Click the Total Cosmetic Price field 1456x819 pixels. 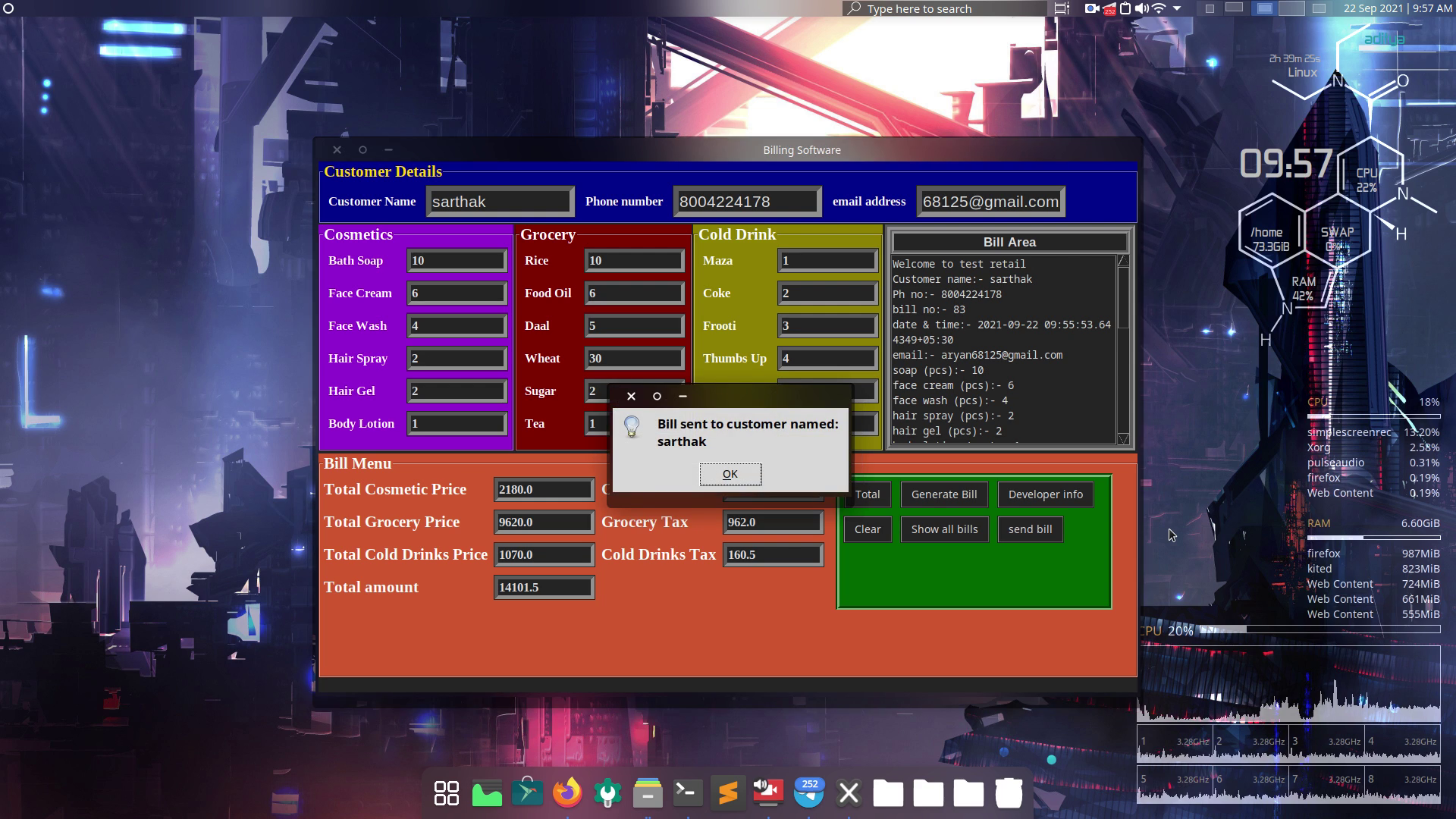[x=544, y=490]
